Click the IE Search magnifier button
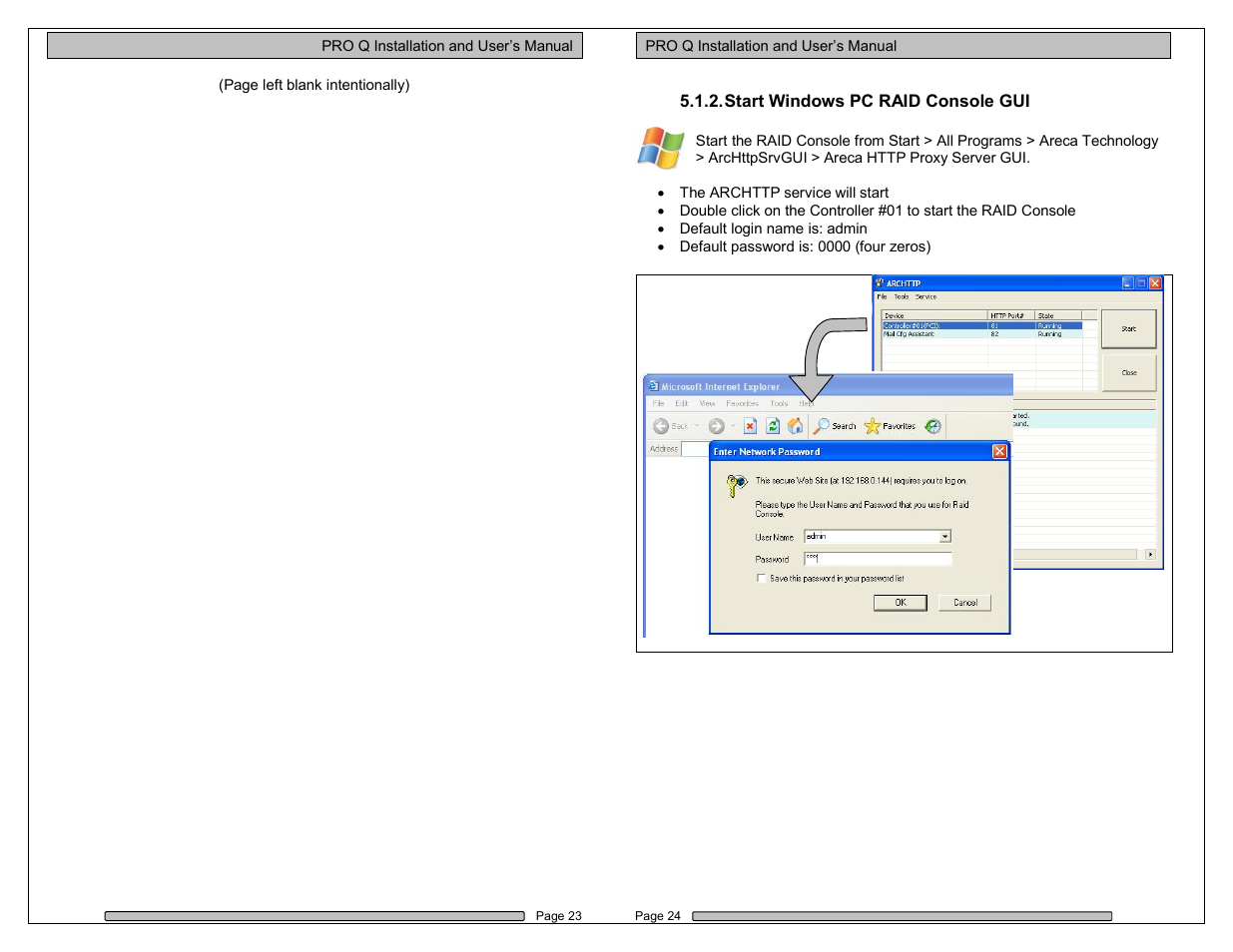The height and width of the screenshot is (952, 1233). (835, 426)
